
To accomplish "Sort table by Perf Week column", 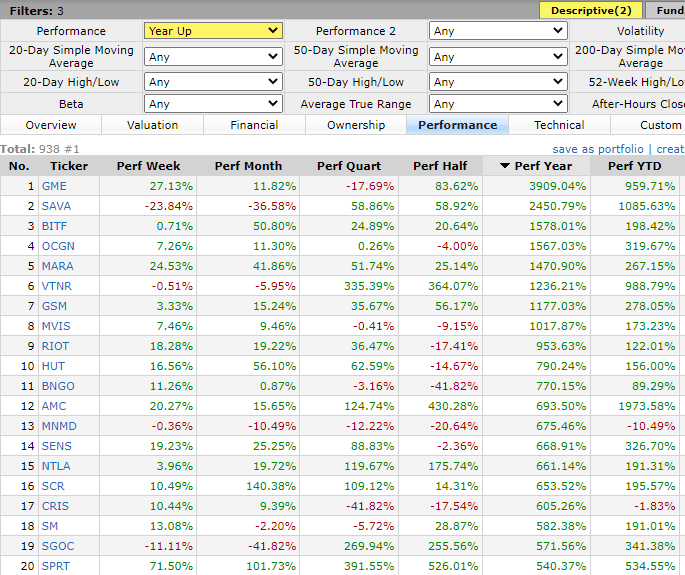I will pos(148,166).
